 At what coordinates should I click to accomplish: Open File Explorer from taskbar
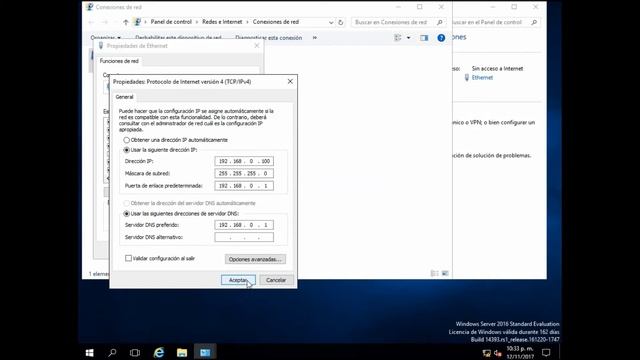click(x=182, y=353)
